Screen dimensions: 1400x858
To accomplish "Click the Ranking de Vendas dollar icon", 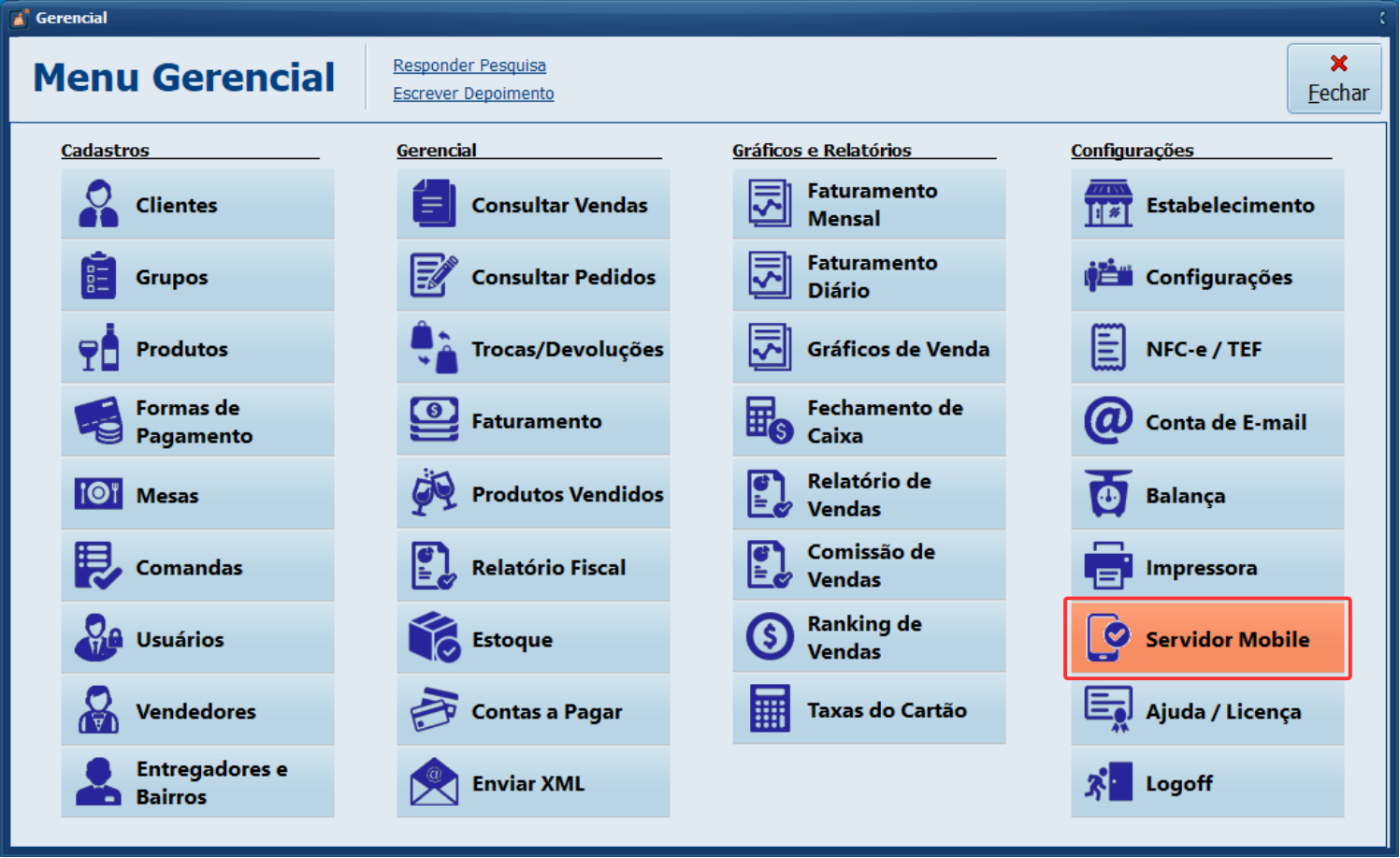I will tap(770, 637).
